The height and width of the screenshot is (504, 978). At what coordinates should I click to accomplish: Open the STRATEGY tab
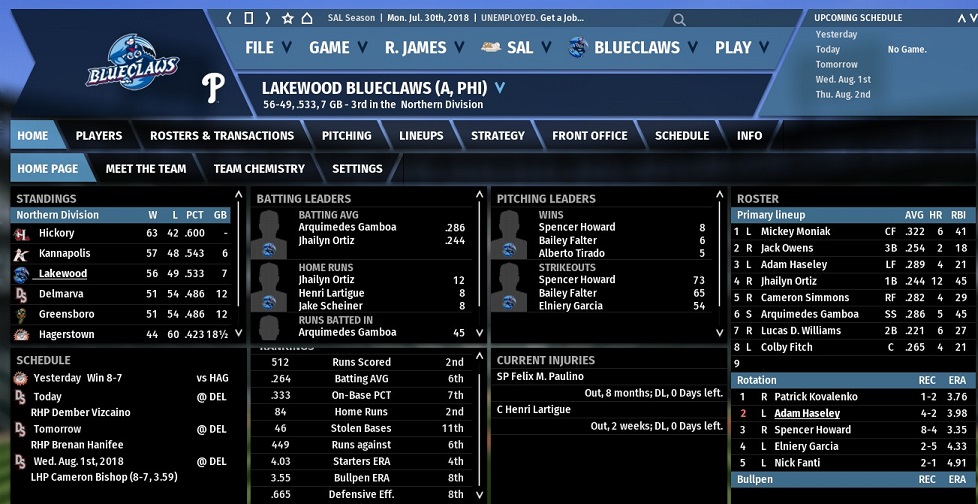click(498, 135)
